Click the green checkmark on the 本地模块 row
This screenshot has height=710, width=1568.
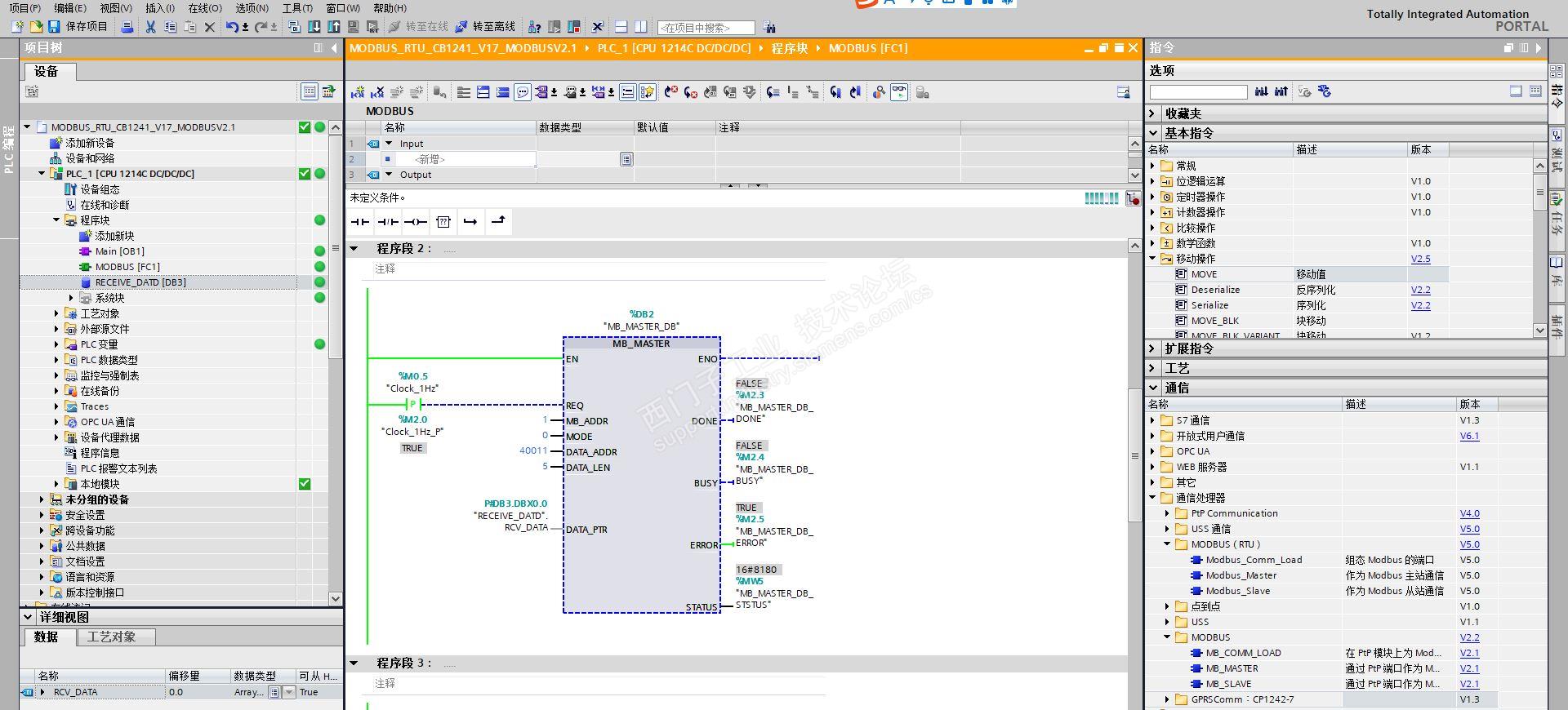pyautogui.click(x=305, y=484)
